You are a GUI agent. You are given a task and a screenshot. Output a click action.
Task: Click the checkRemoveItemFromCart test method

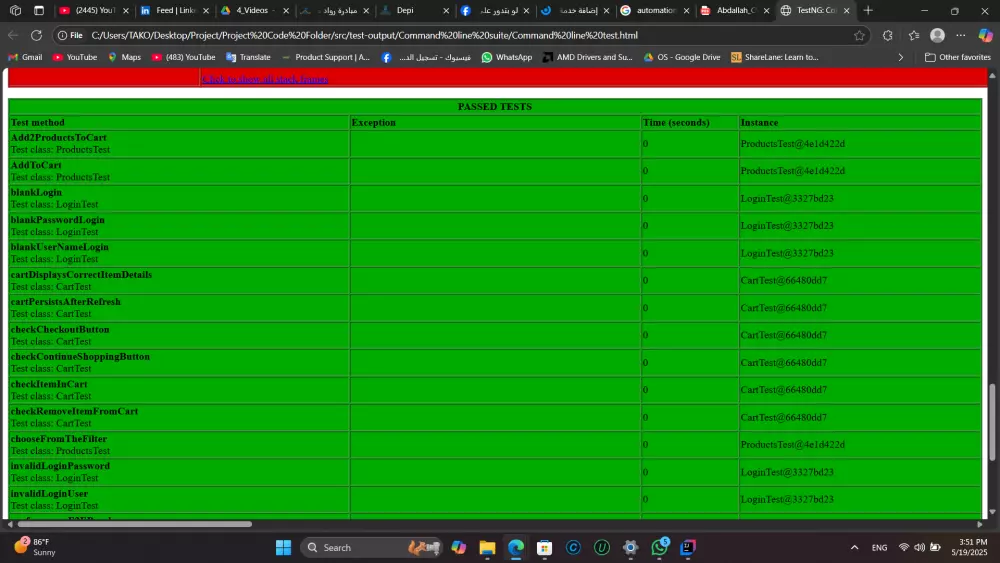(x=74, y=411)
